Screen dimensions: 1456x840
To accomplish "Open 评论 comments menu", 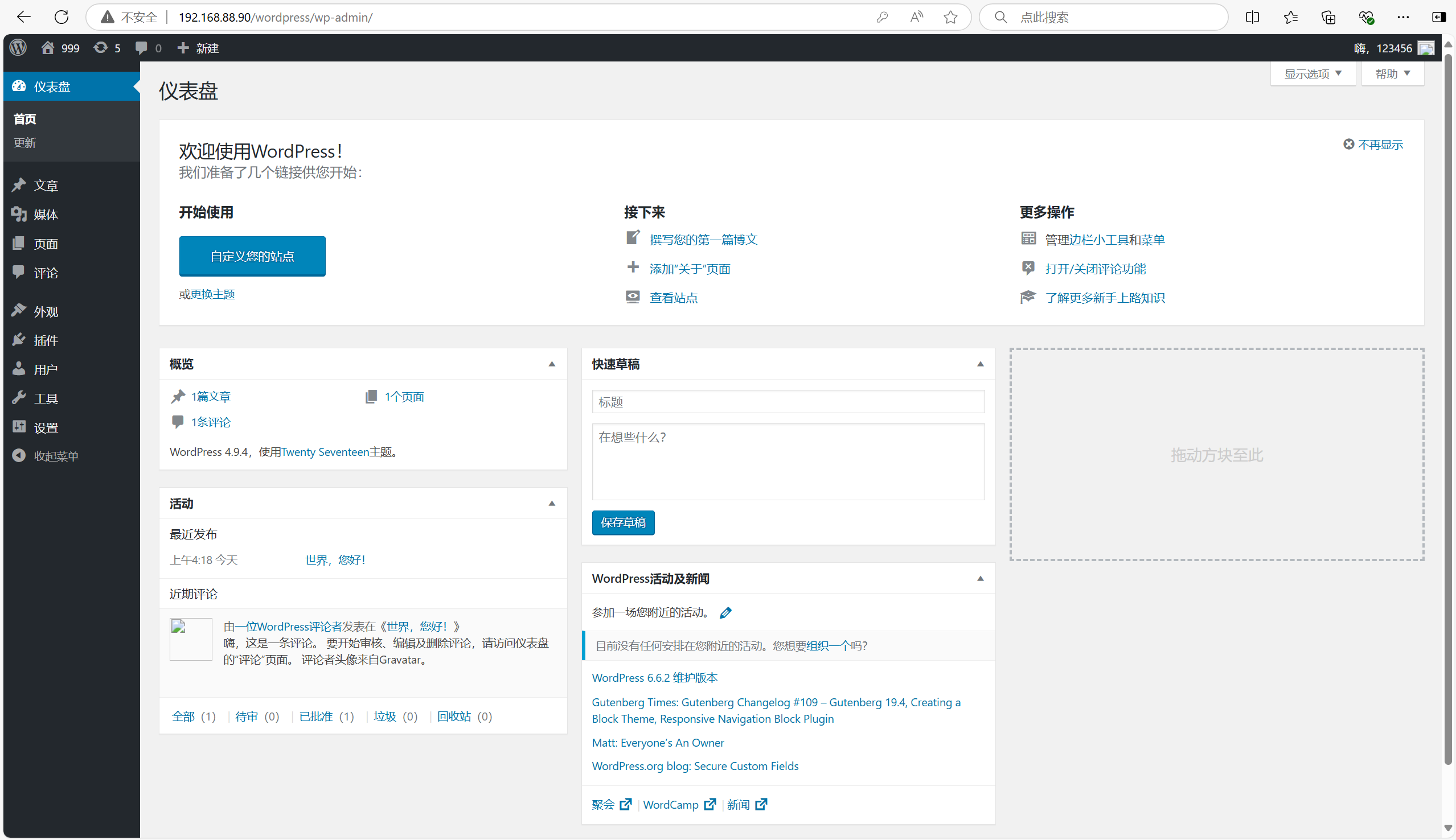I will [72, 273].
